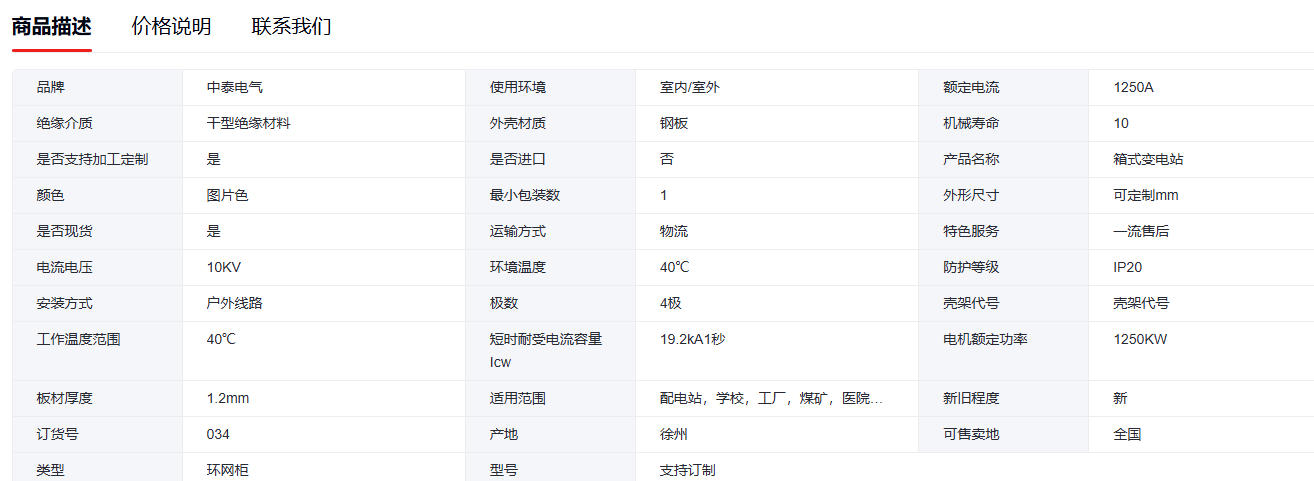Switch to the 商品描述 tab

tap(51, 26)
